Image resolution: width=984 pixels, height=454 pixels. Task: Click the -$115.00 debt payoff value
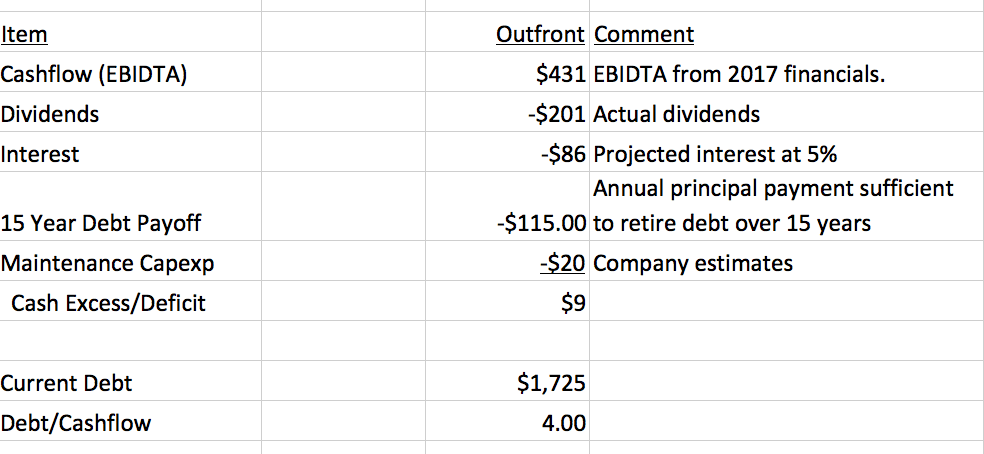coord(540,223)
